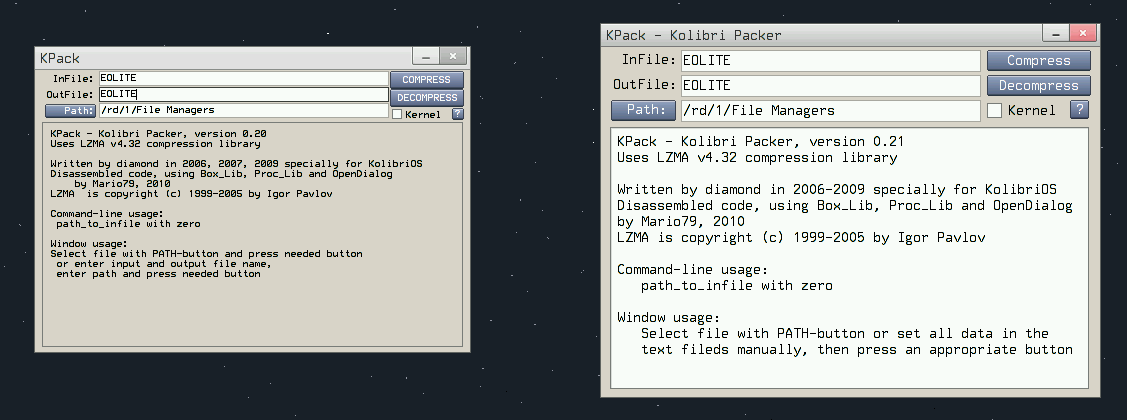Click 'Window usage:' heading in Kolibri Packer
1127x420 pixels.
pyautogui.click(x=668, y=318)
